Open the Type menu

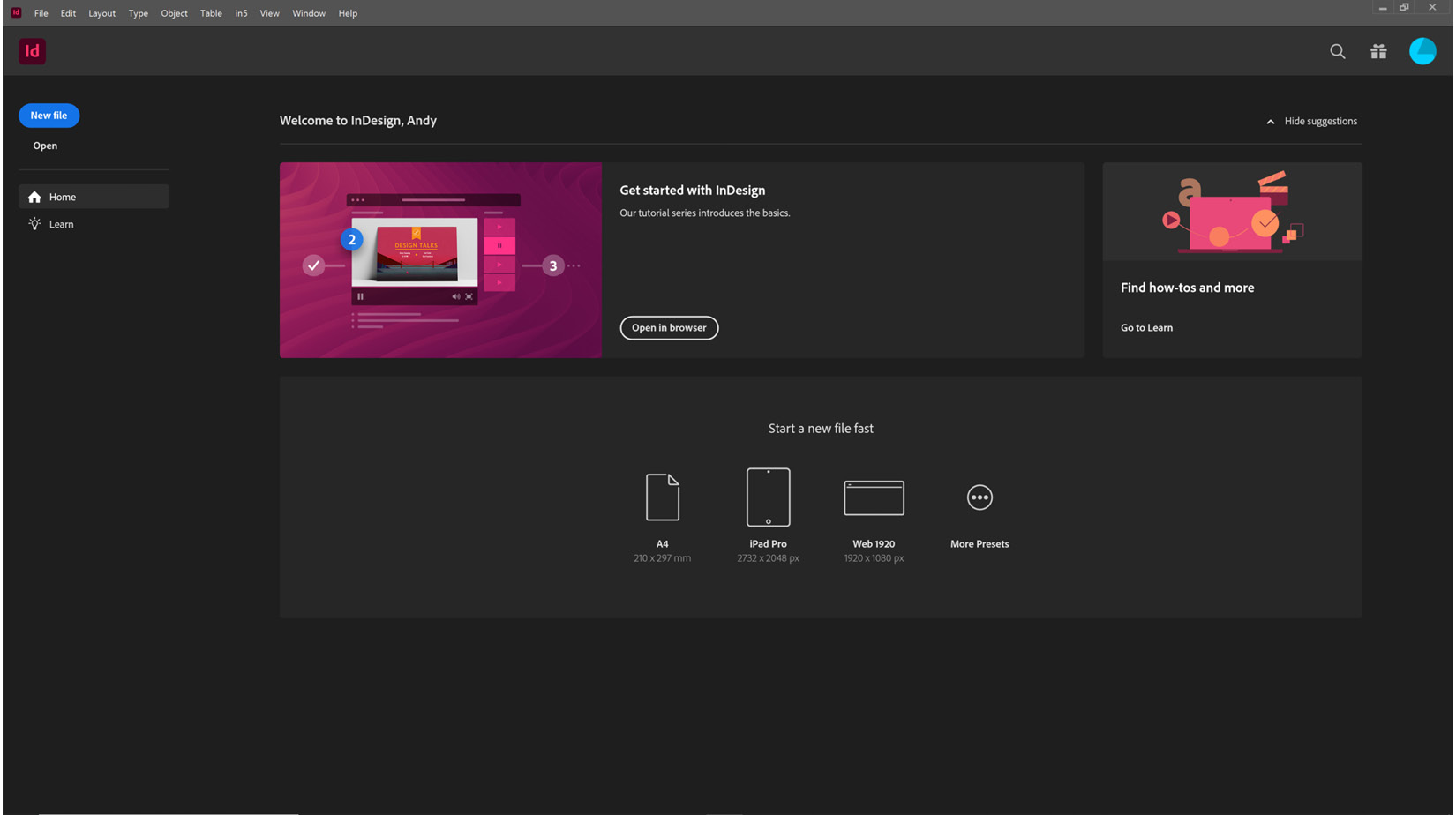tap(138, 13)
